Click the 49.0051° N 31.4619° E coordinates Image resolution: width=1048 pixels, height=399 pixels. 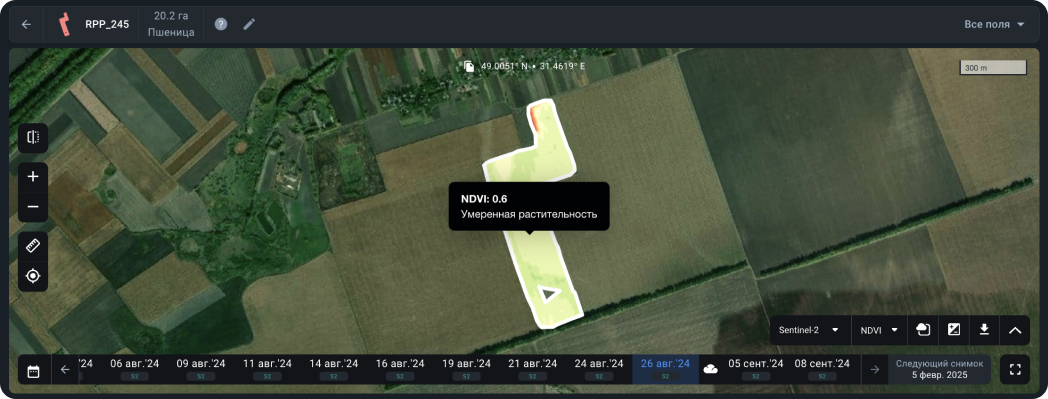pyautogui.click(x=533, y=66)
